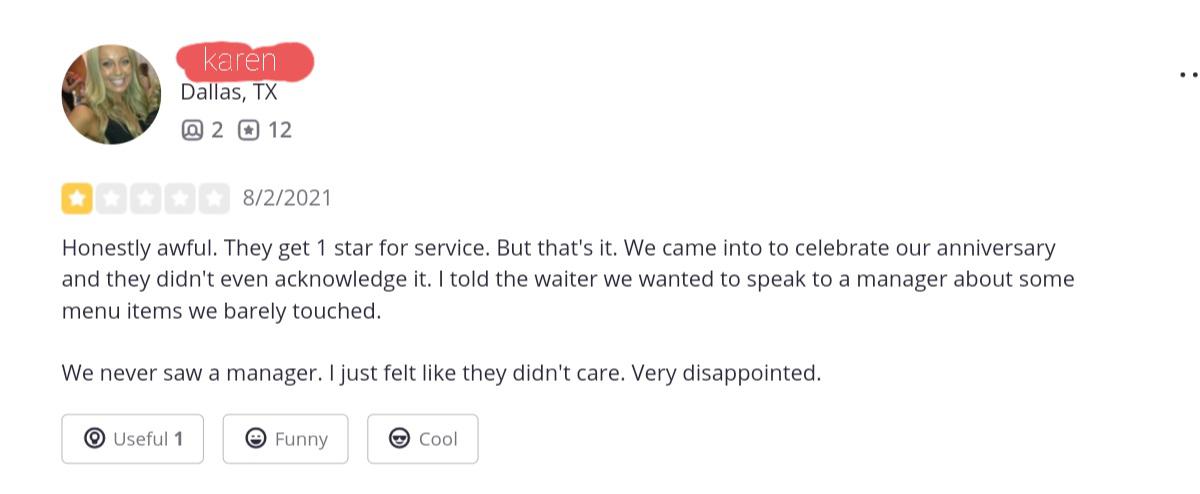This screenshot has width=1200, height=494.
Task: Click the second gray rating star
Action: (111, 198)
